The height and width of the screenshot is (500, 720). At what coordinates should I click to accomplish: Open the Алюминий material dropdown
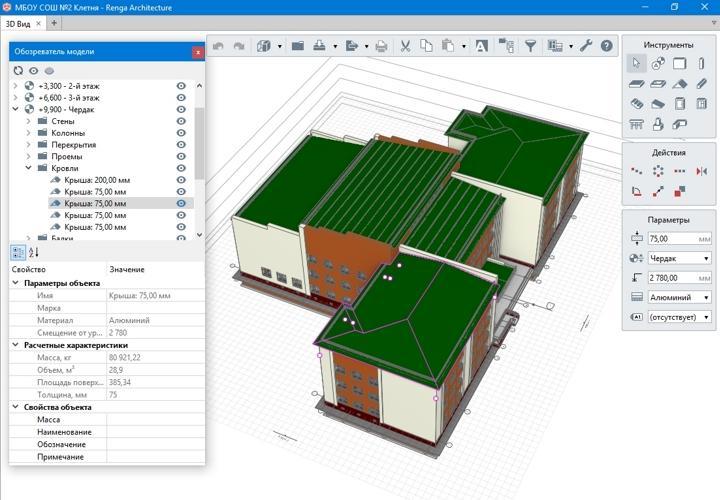click(680, 298)
